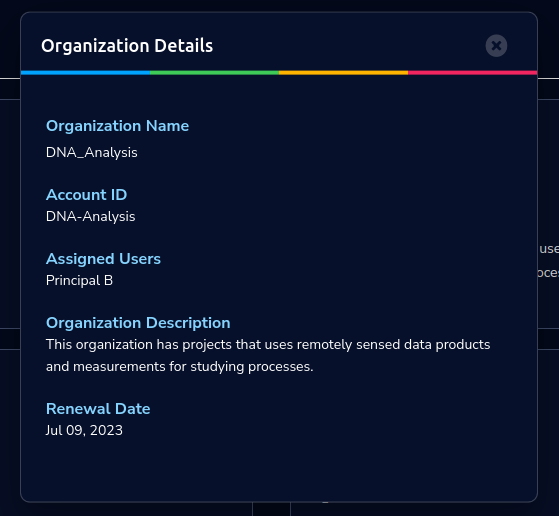559x516 pixels.
Task: Click the description text about remotely sensed data
Action: point(268,356)
